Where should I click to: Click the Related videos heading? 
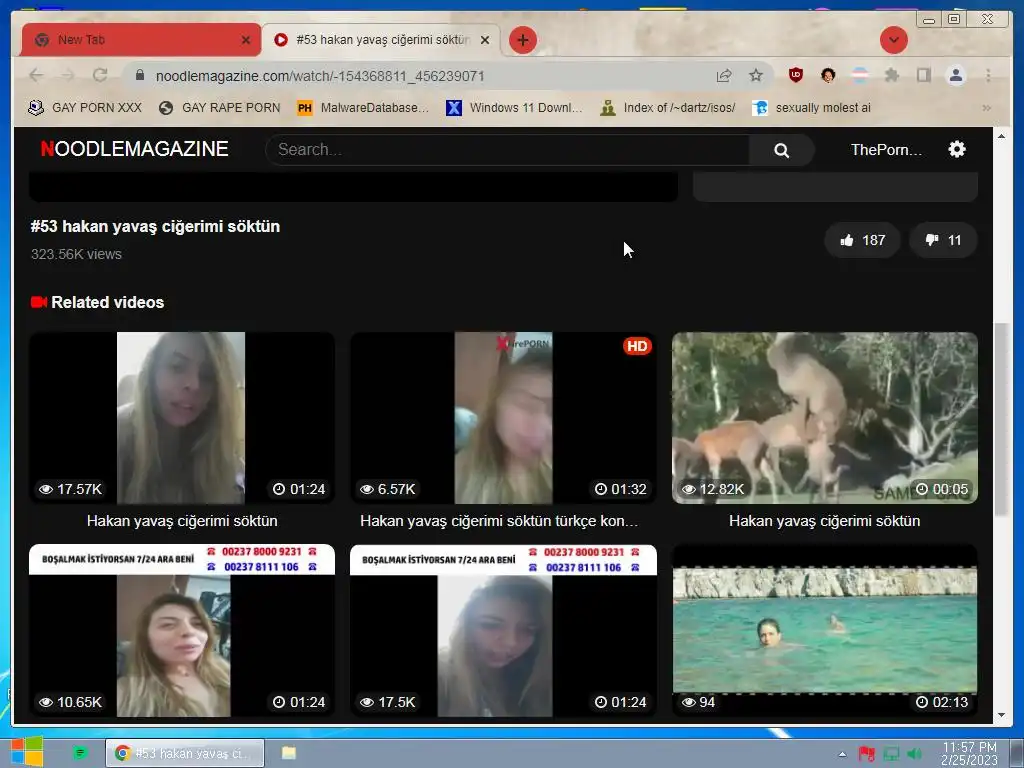[x=108, y=302]
